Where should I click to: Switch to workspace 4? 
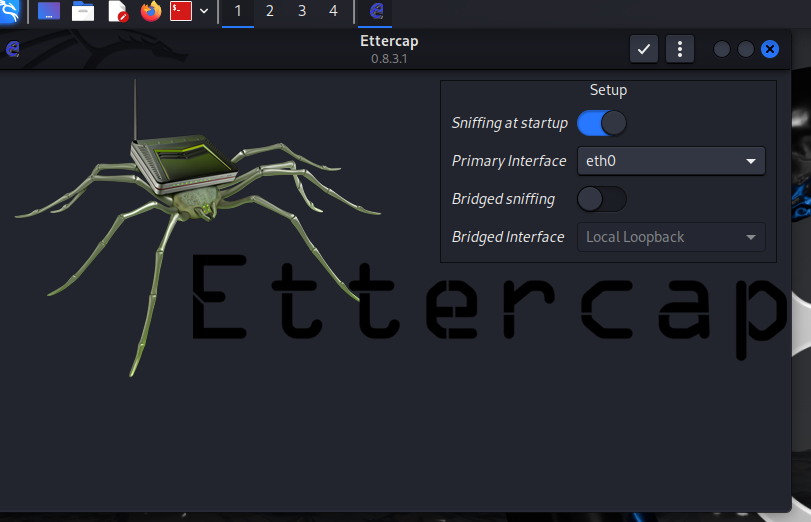(334, 11)
